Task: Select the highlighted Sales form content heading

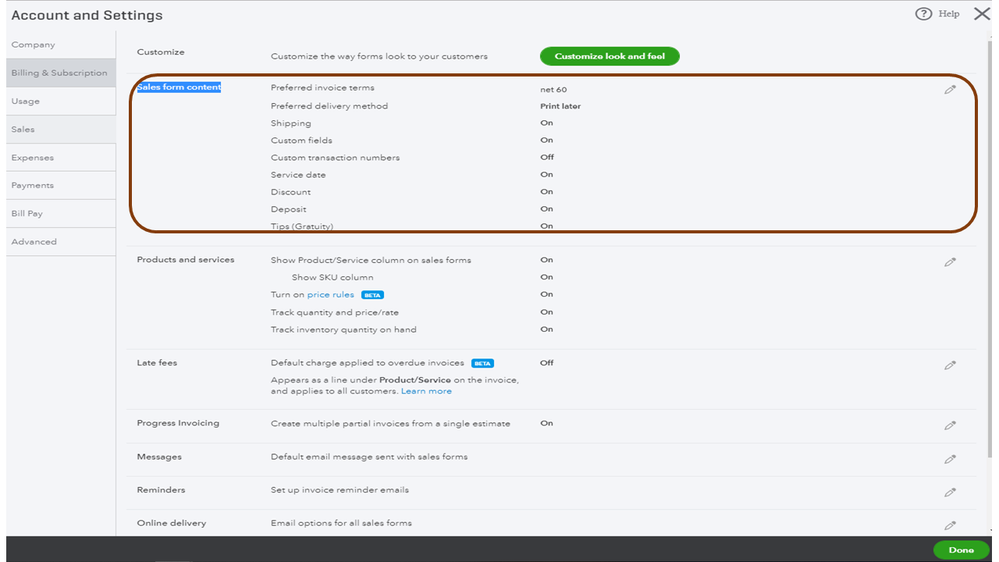Action: click(179, 87)
